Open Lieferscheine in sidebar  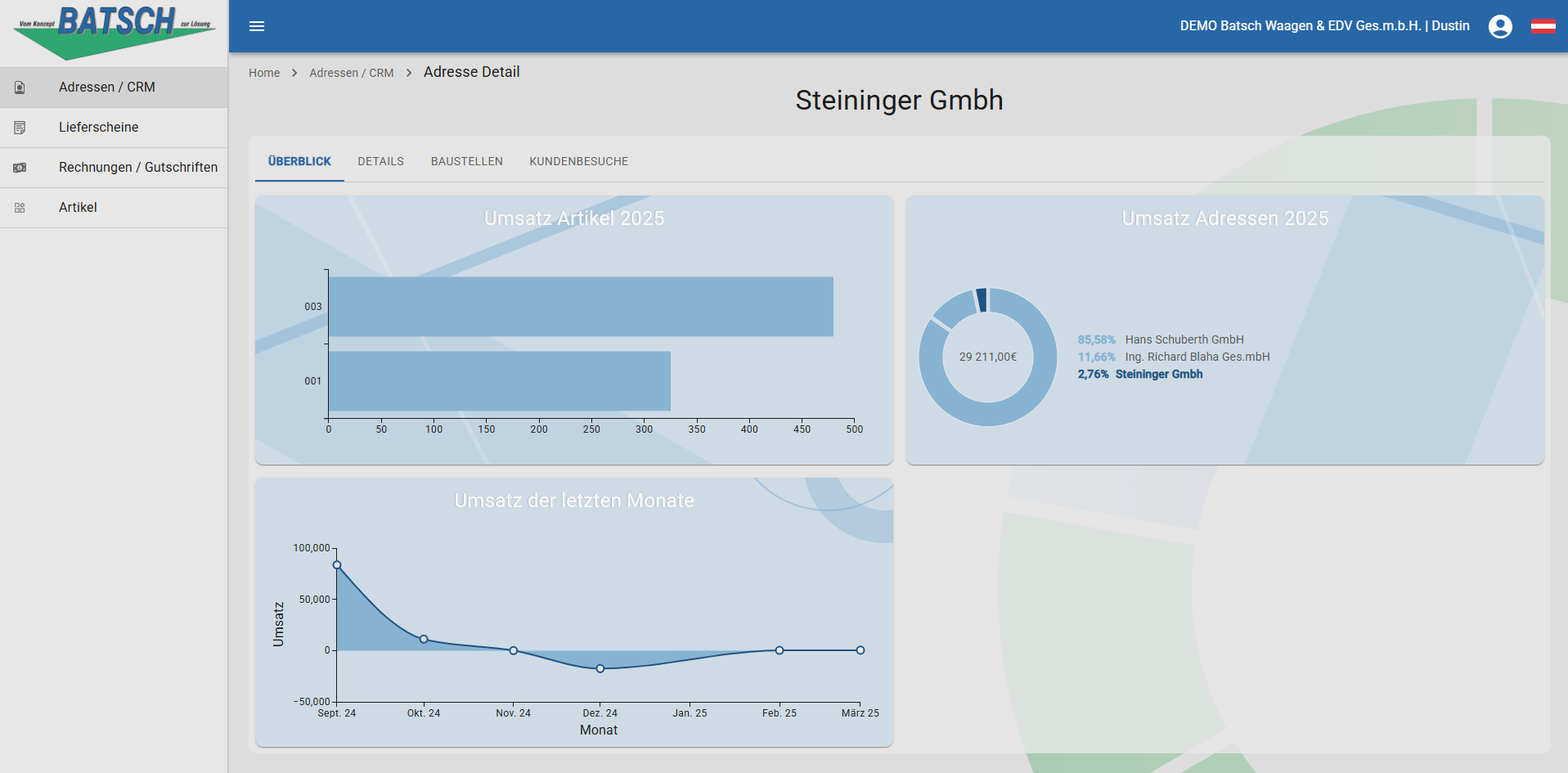(114, 128)
